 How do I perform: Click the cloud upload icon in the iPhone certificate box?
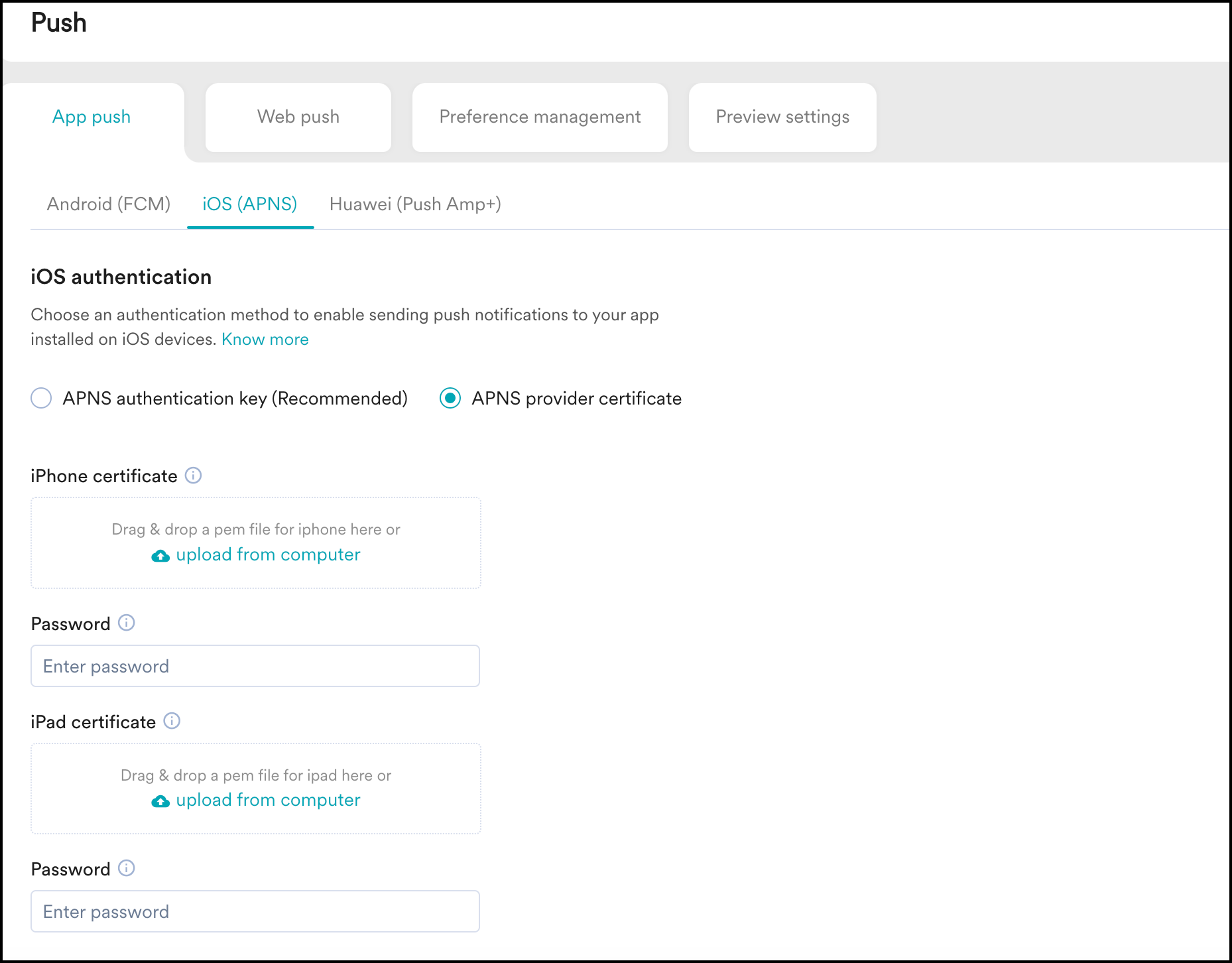click(x=160, y=556)
